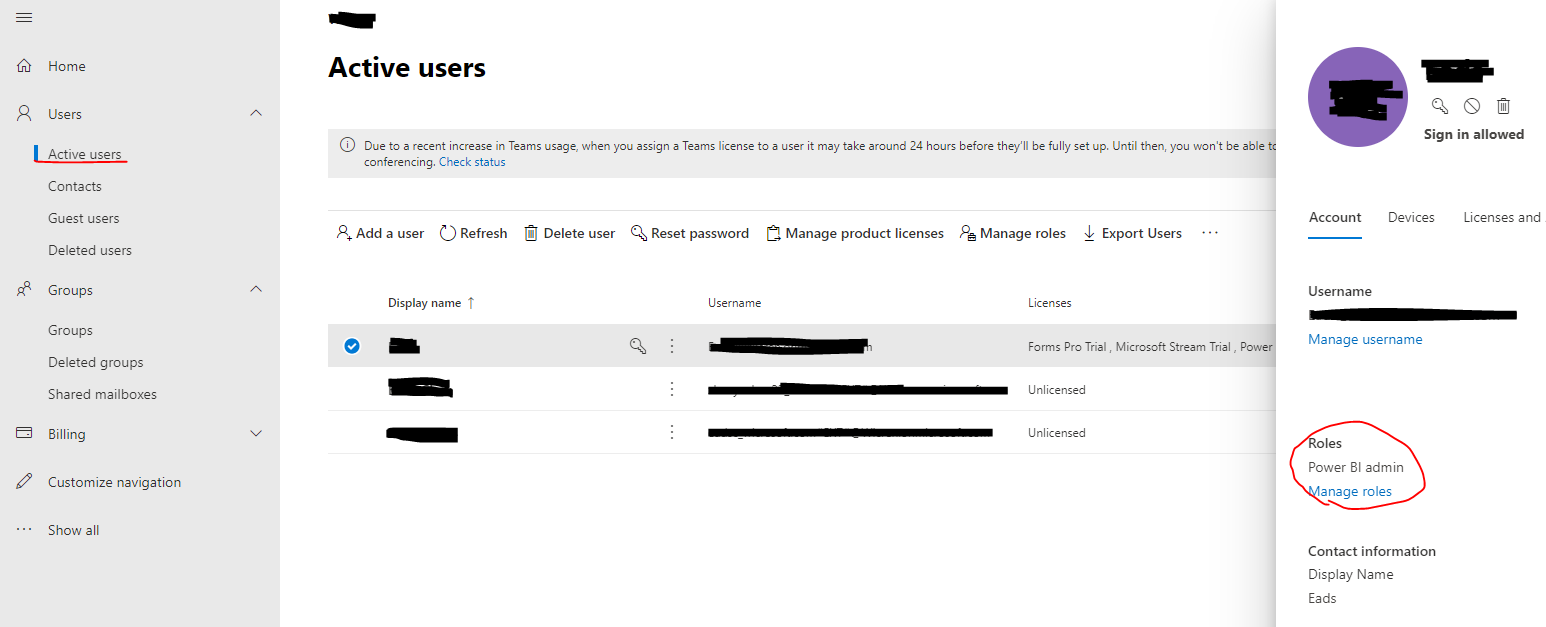1546x627 pixels.
Task: Switch to the Account tab
Action: tap(1335, 217)
